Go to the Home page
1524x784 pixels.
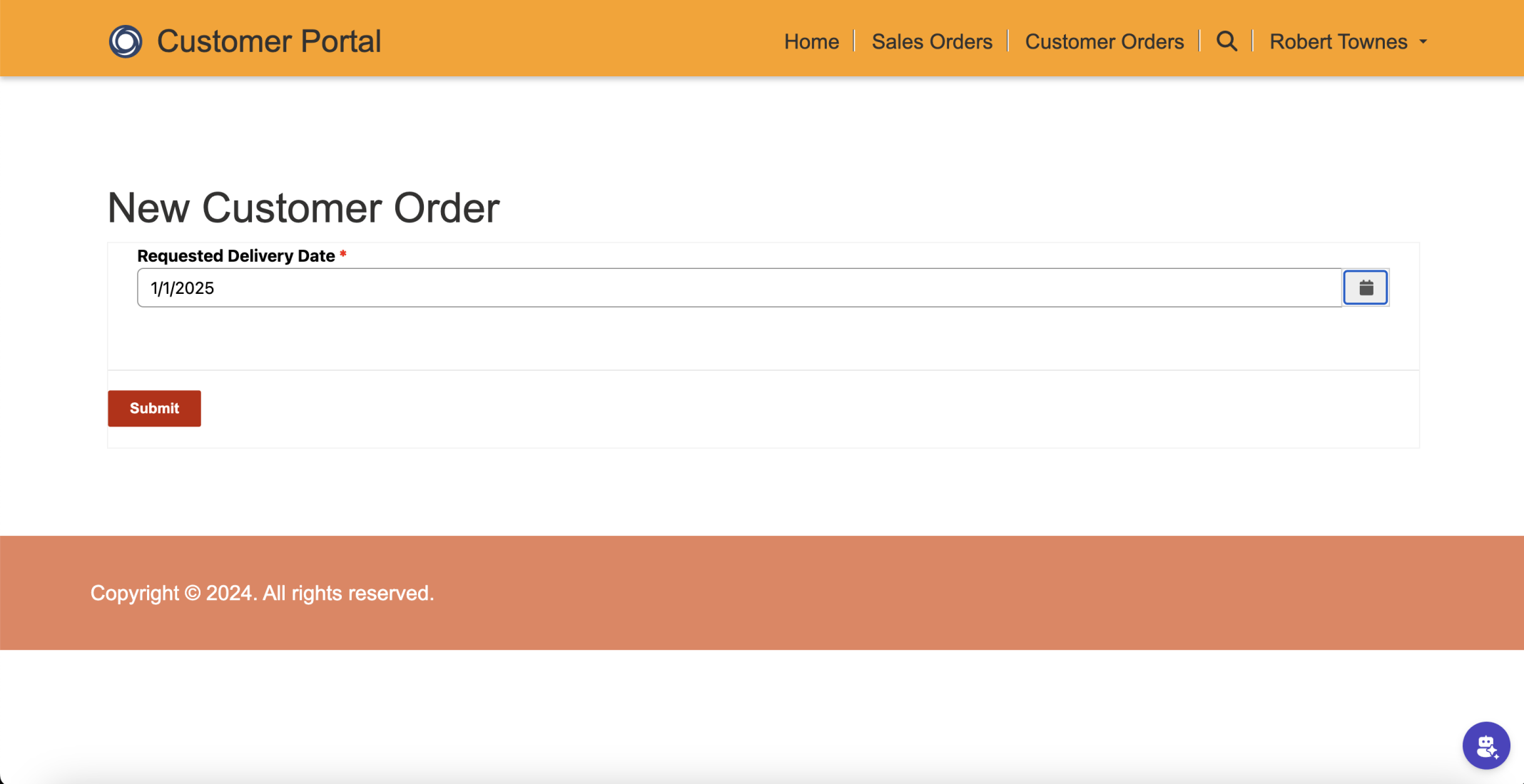coord(811,42)
